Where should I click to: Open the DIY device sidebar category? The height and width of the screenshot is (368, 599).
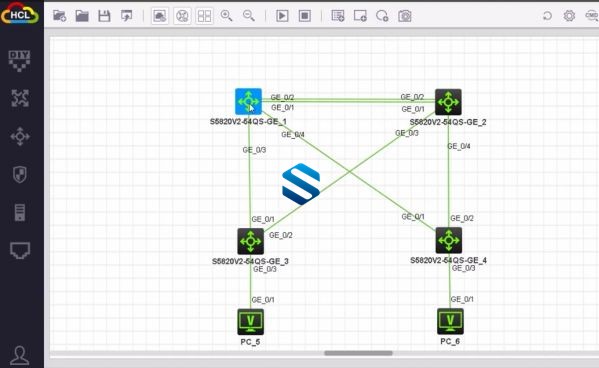(x=19, y=61)
